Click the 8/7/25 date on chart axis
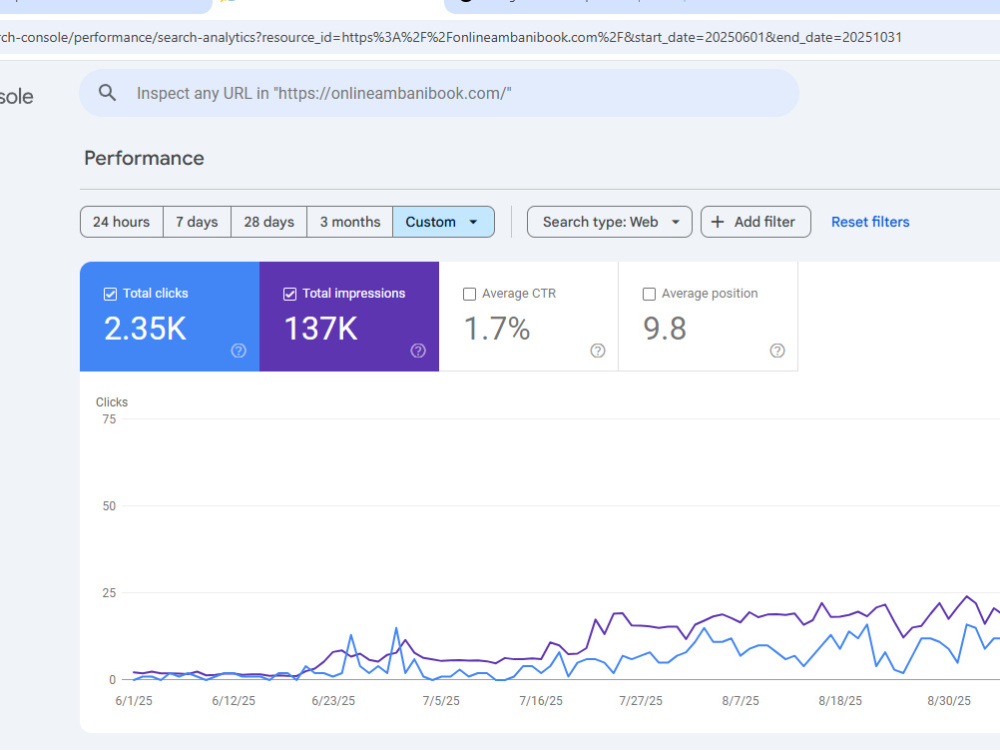 coord(740,701)
